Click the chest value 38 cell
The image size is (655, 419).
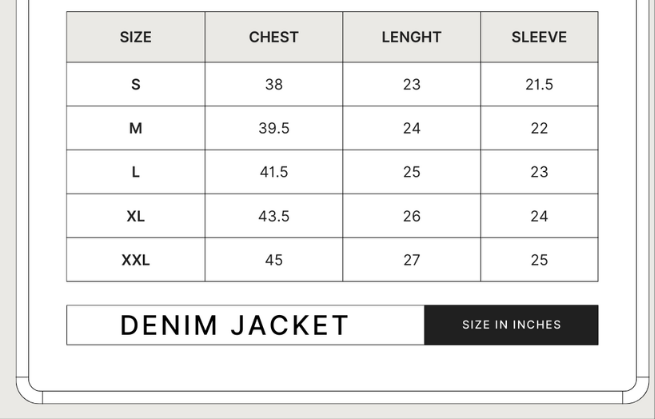274,84
